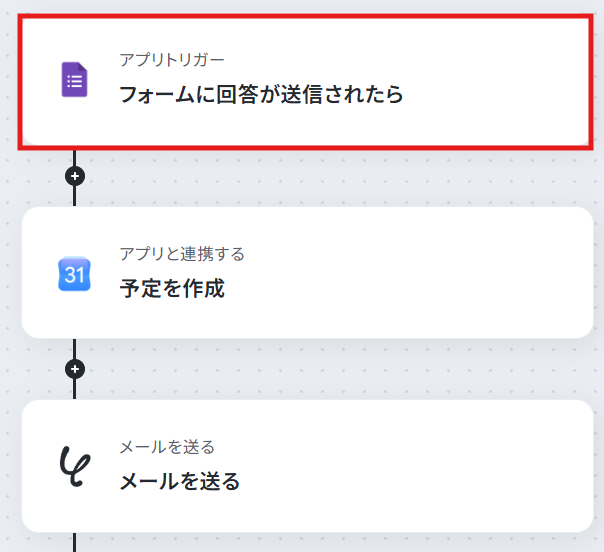Select the bold メールを送る title text
The width and height of the screenshot is (604, 552).
point(180,481)
